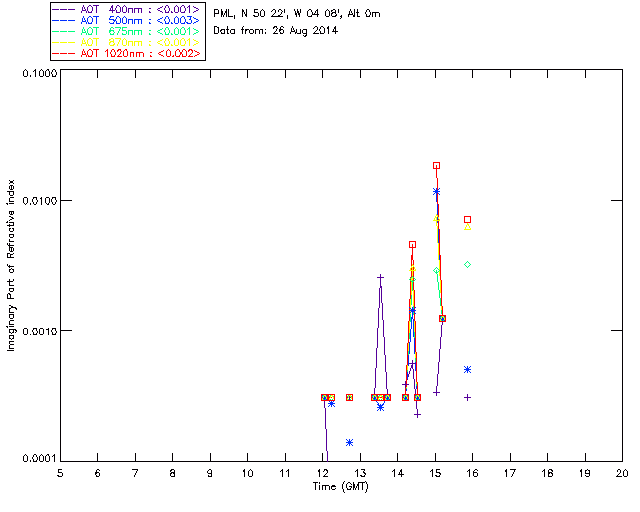Select legend text "AOT 1020nm : <0.002>"
640x512 pixels.
(x=140, y=53)
